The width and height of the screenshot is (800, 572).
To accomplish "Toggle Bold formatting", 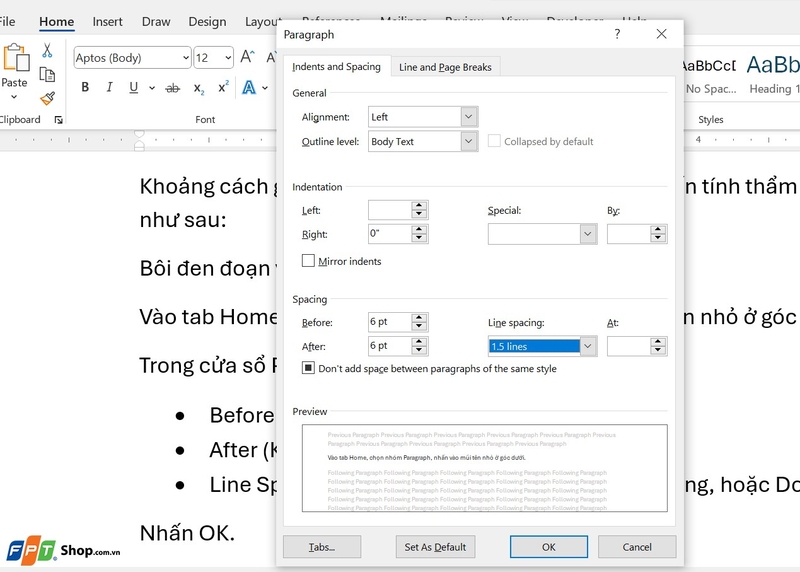I will click(x=85, y=87).
